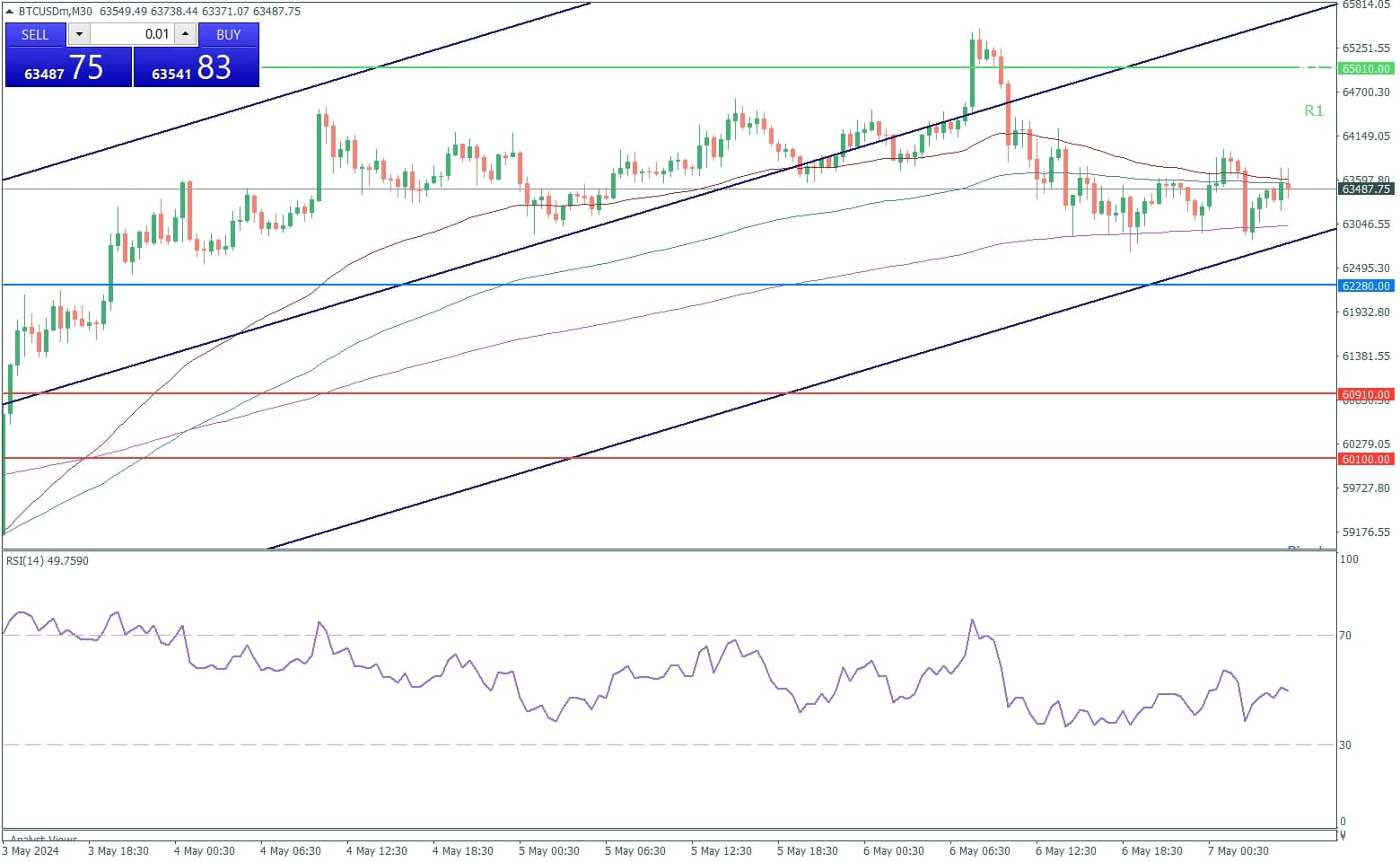Screen dimensions: 1400x862
Task: Increase lot volume with the up arrow
Action: pos(186,34)
